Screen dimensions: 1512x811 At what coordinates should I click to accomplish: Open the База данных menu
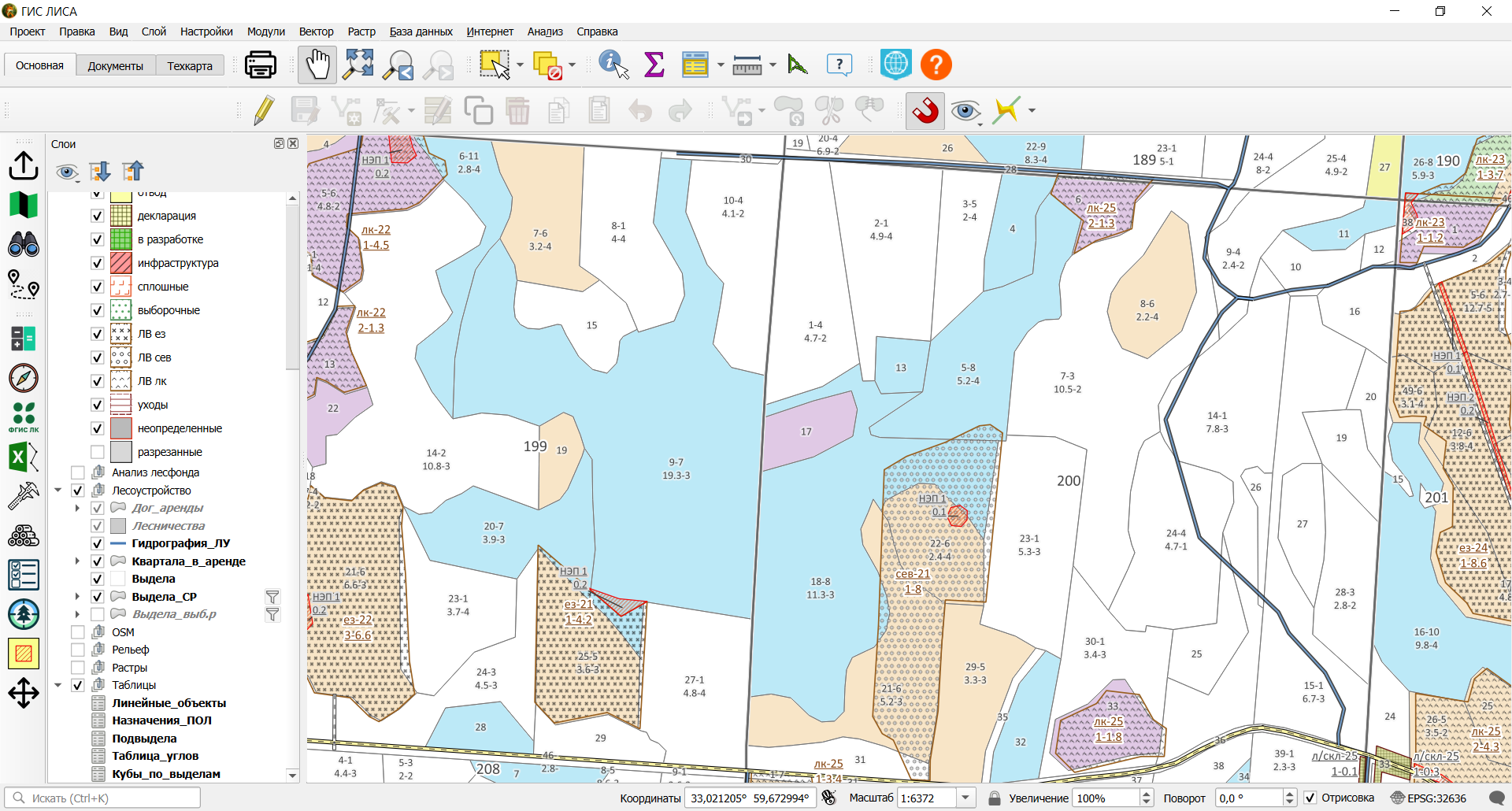point(421,31)
